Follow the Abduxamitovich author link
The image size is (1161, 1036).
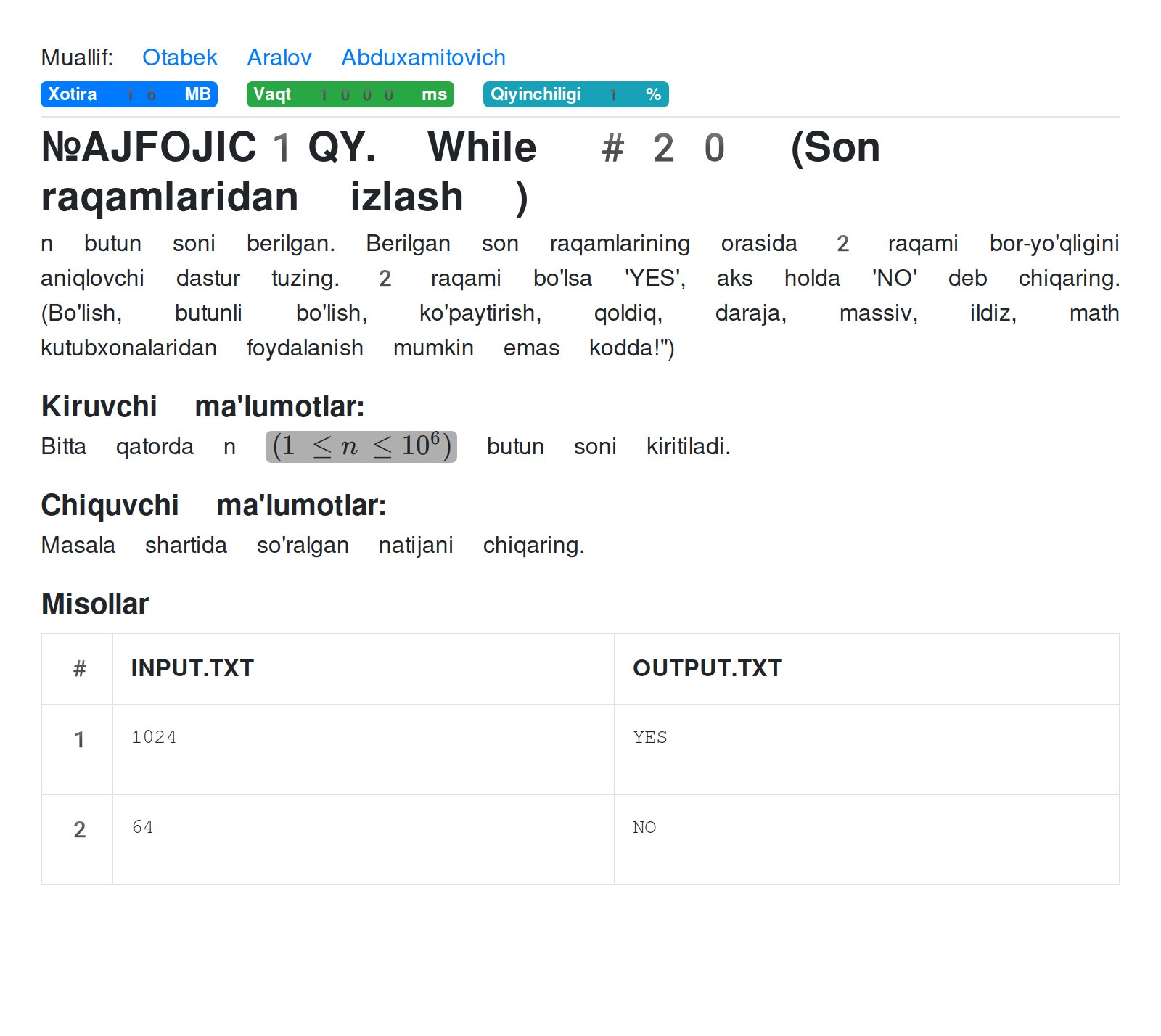click(423, 57)
